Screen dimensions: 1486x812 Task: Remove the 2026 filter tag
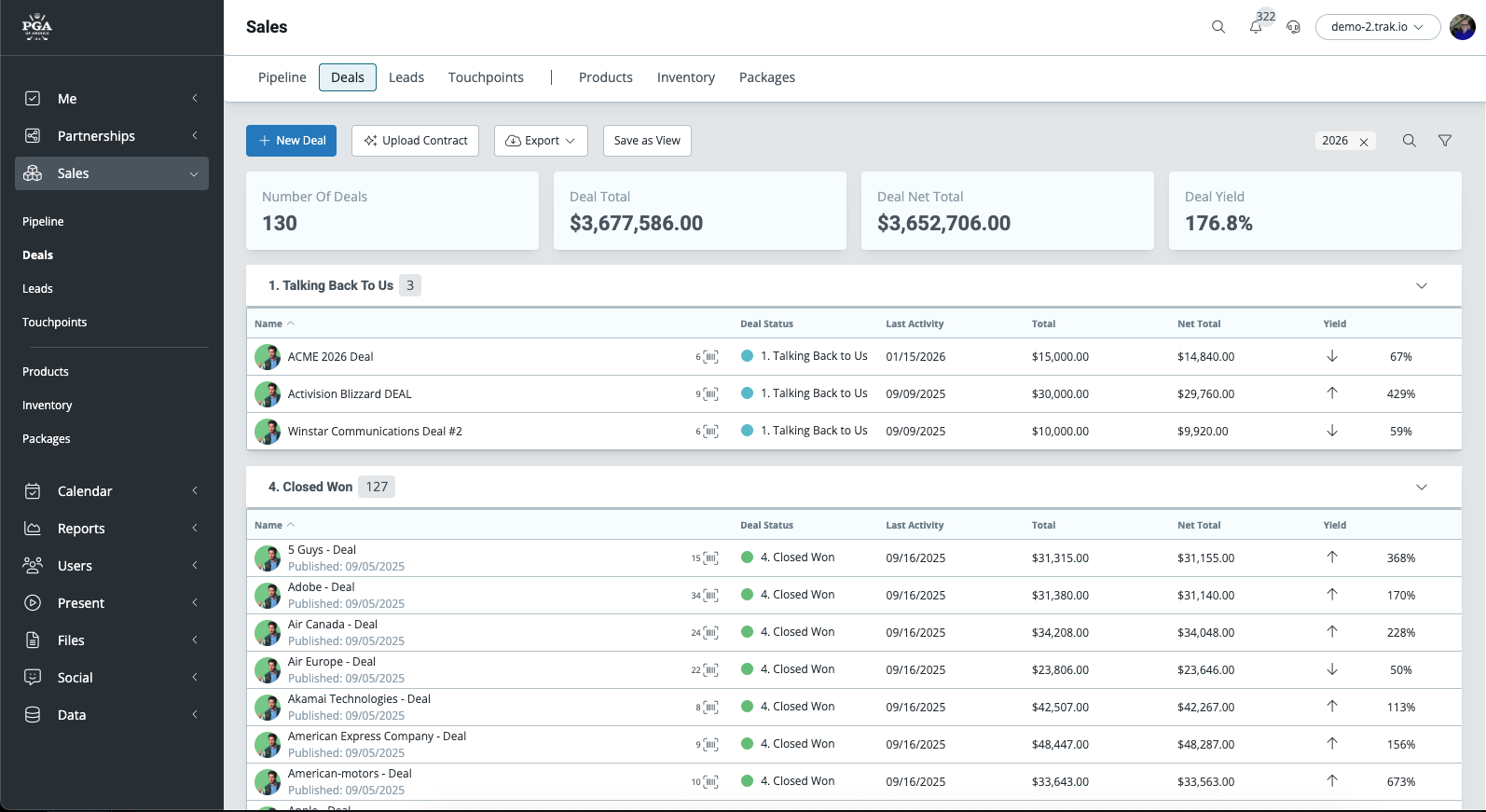[1364, 142]
